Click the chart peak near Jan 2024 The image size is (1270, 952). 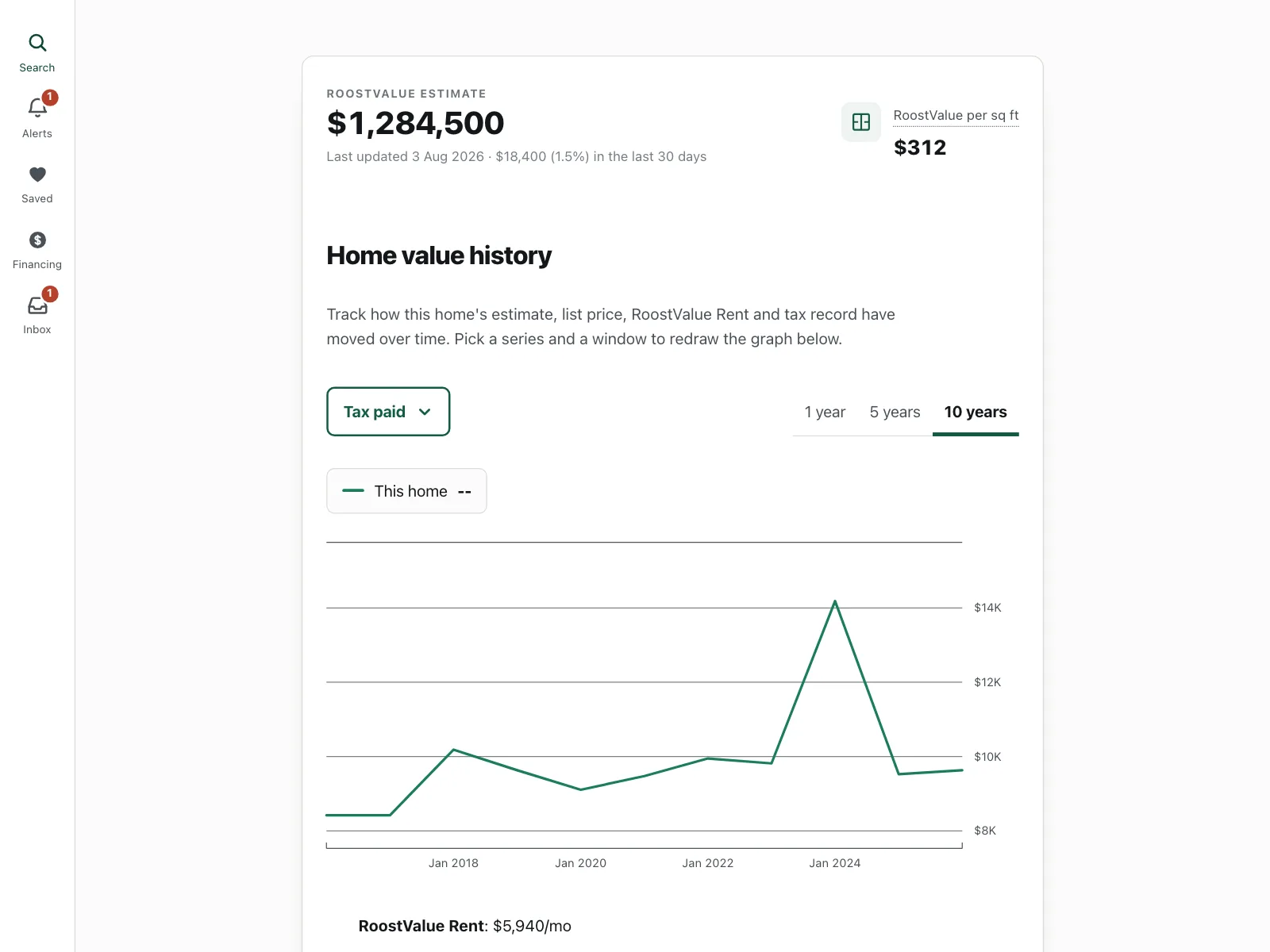pyautogui.click(x=835, y=601)
